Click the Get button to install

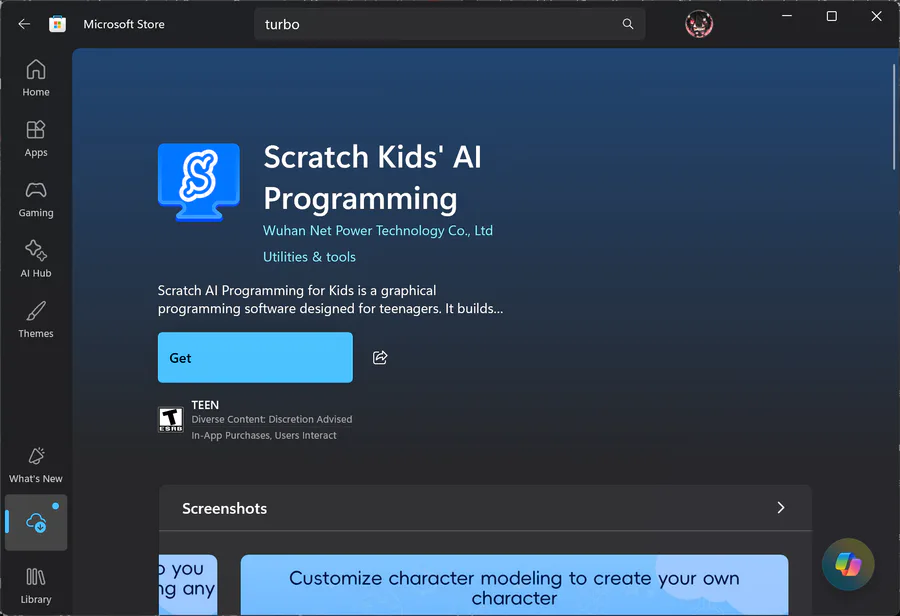[255, 358]
